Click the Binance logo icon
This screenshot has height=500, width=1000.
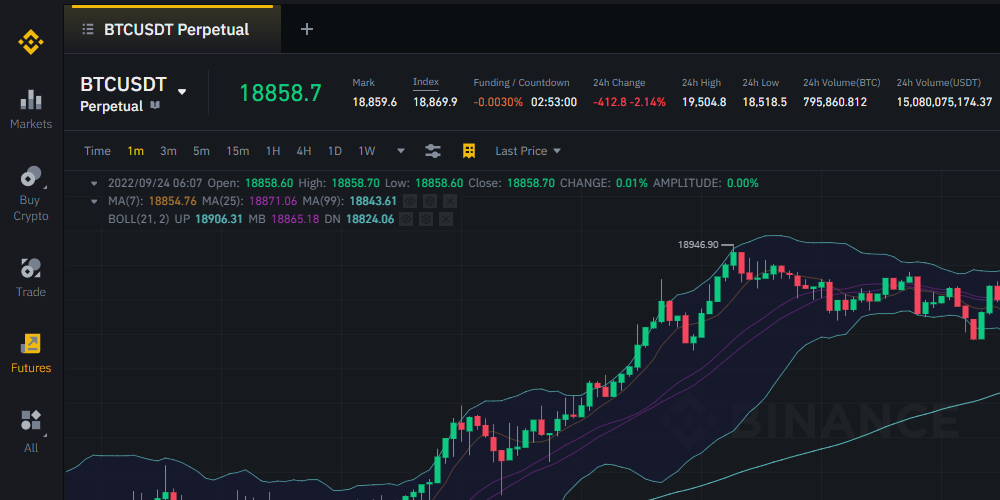click(31, 43)
